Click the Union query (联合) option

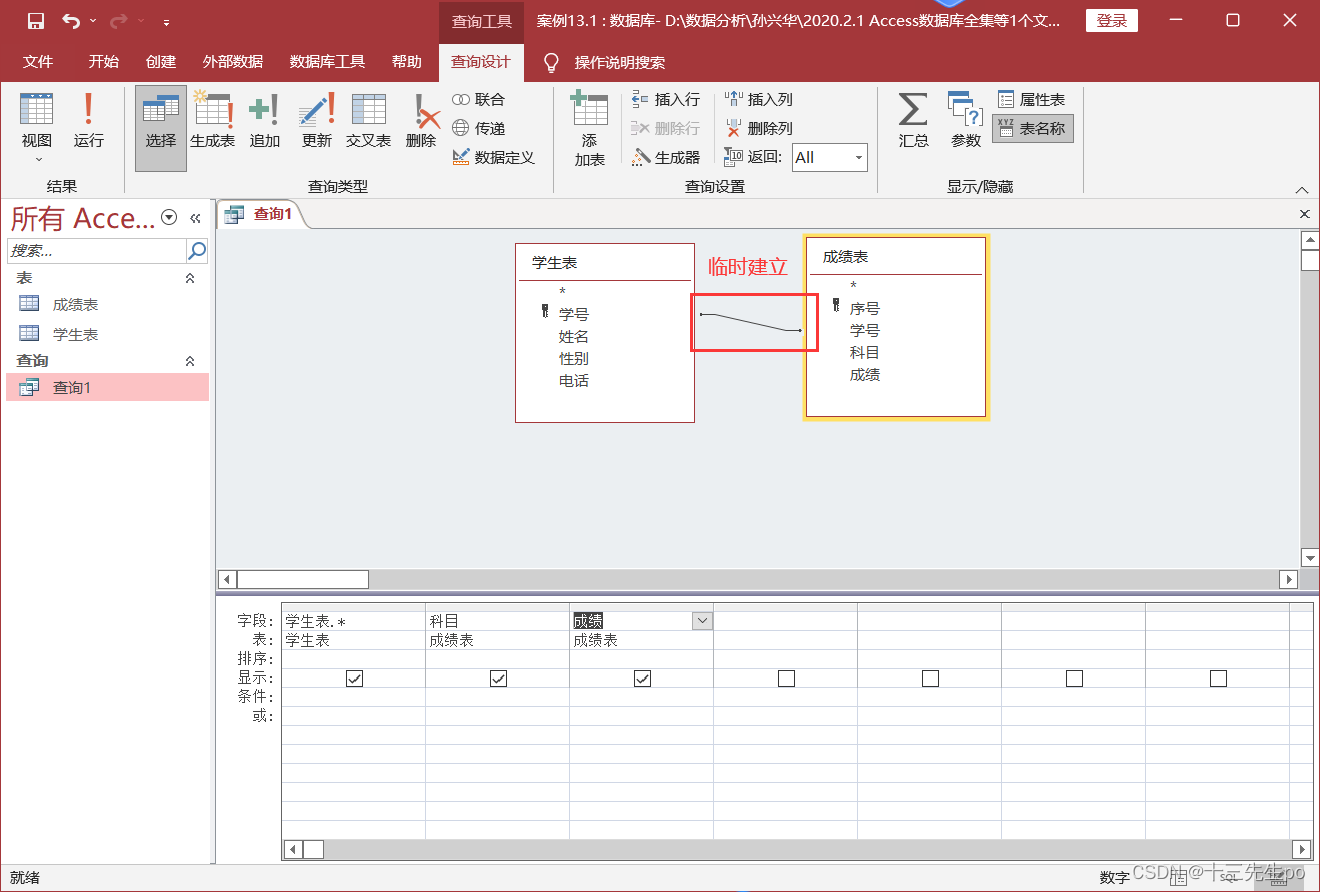[479, 99]
